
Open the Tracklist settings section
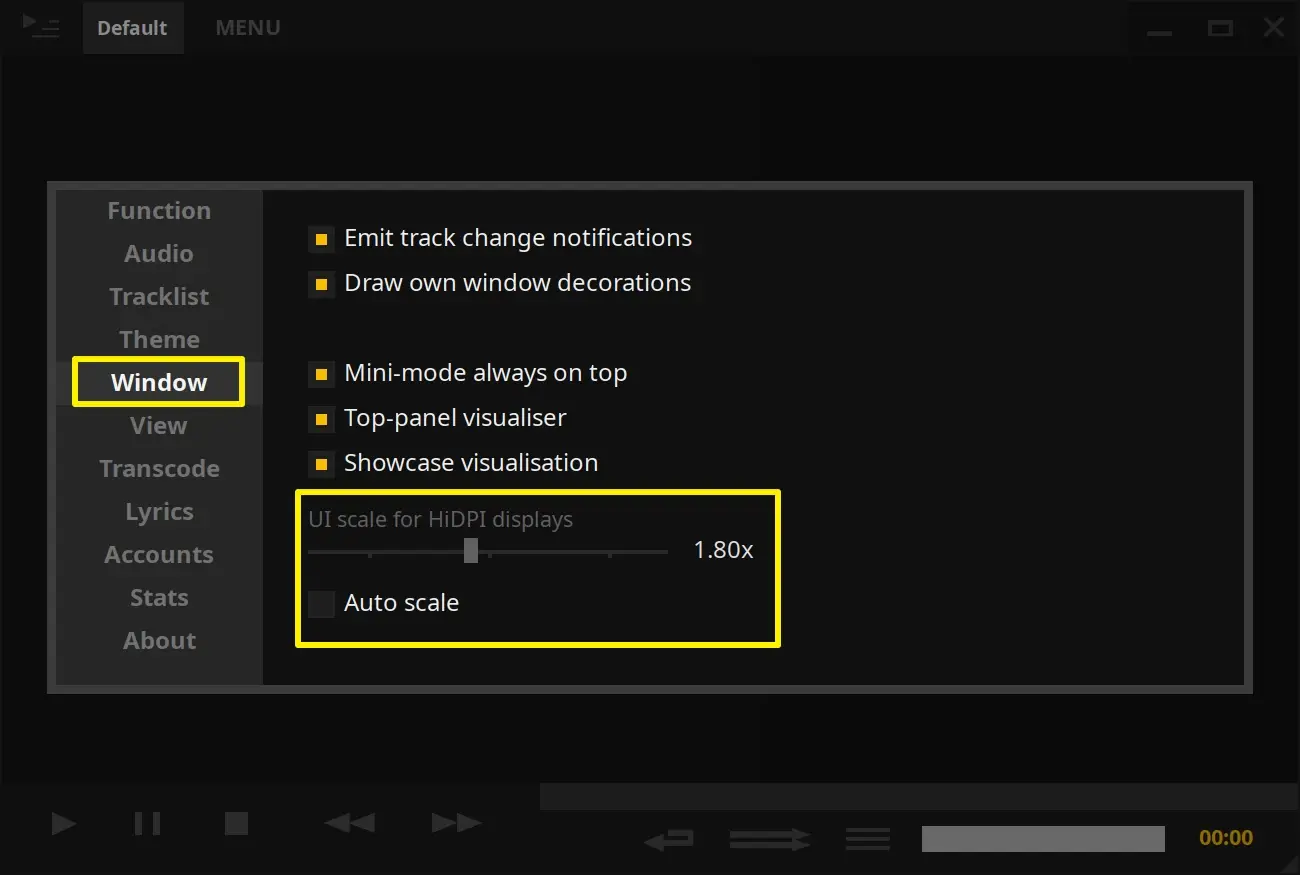159,297
